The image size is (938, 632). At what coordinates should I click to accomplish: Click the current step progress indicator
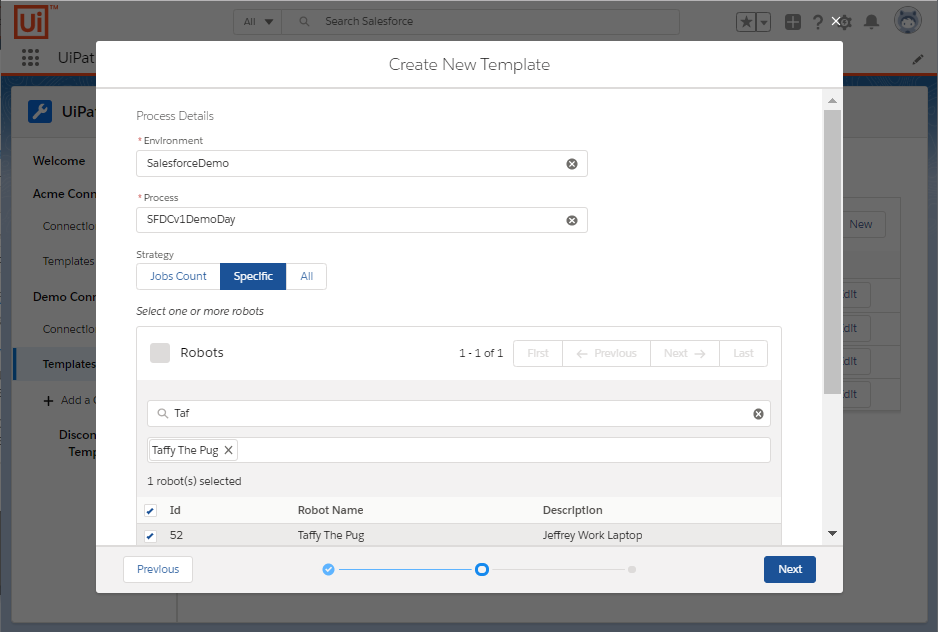[x=481, y=570]
